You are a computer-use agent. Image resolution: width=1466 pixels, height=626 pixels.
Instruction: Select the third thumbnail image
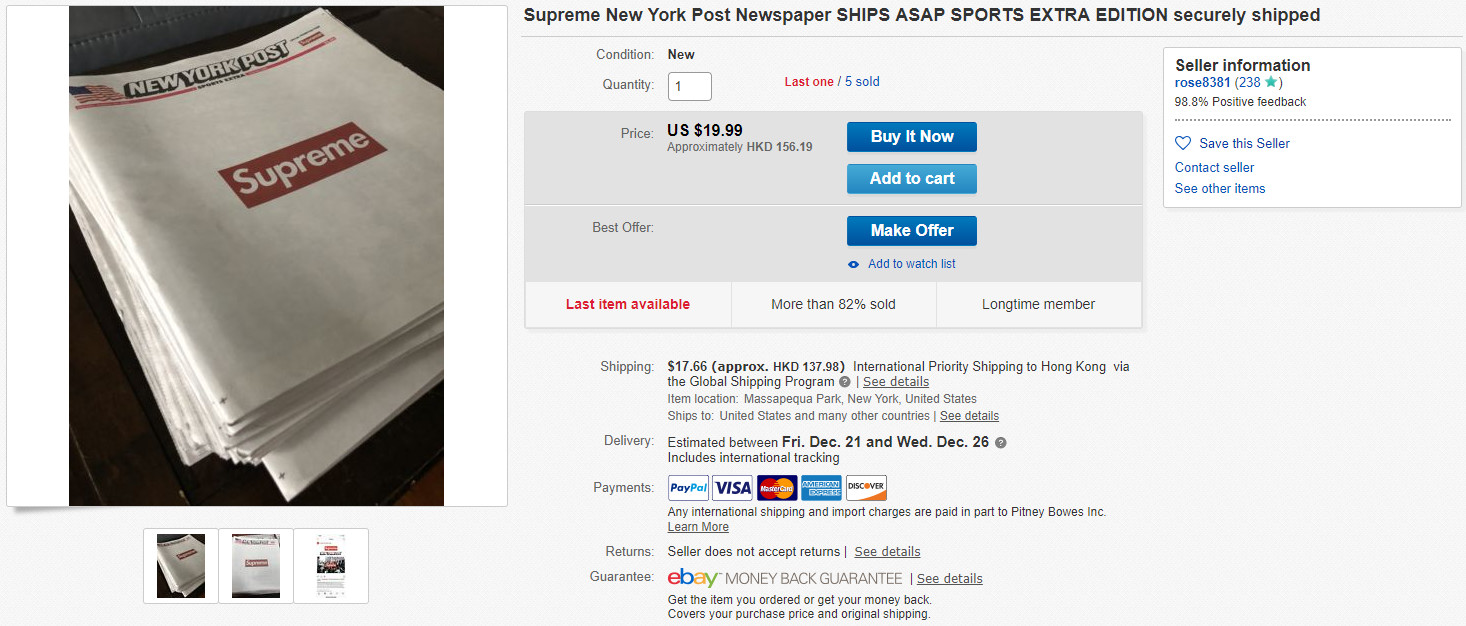331,566
